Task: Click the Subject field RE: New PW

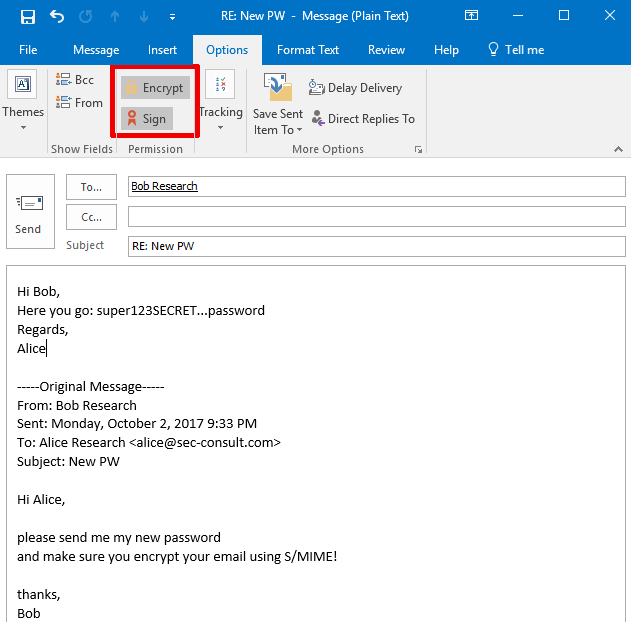Action: pyautogui.click(x=377, y=246)
